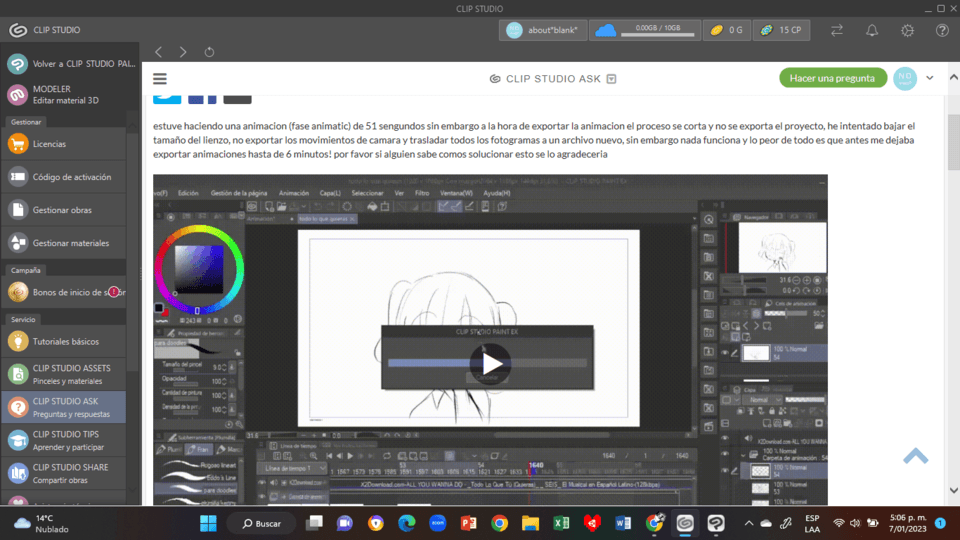
Task: Open Gestionar obras
Action: (x=64, y=210)
